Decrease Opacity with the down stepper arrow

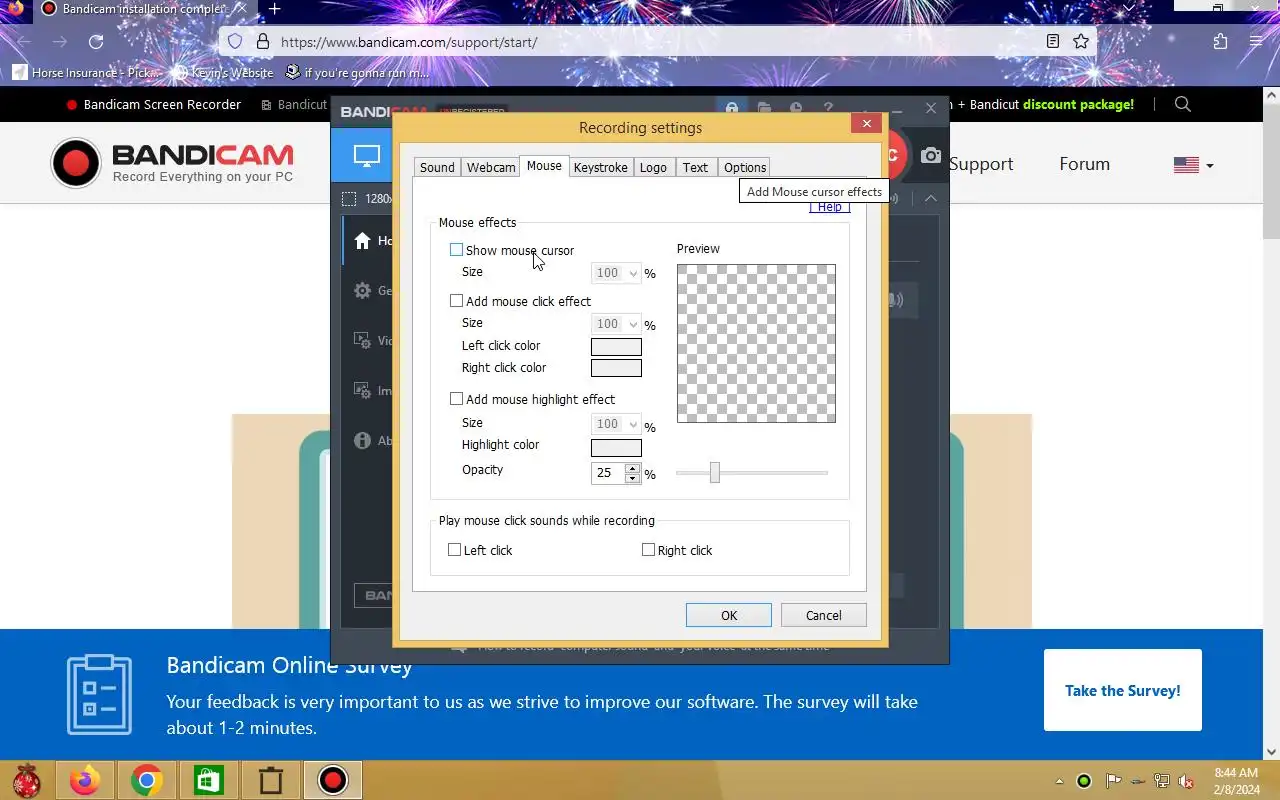click(632, 479)
